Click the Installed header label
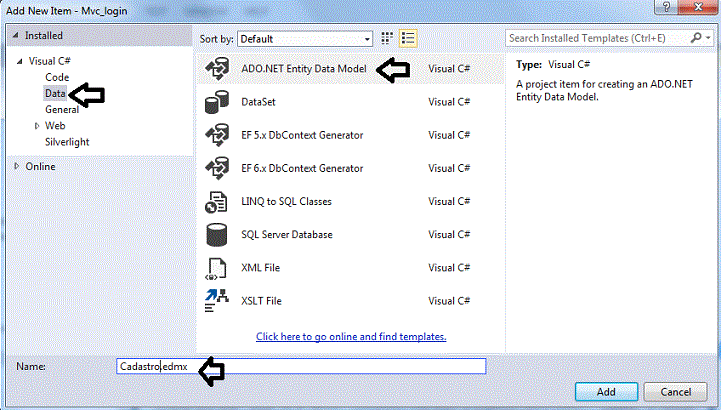This screenshot has width=721, height=410. (x=44, y=35)
